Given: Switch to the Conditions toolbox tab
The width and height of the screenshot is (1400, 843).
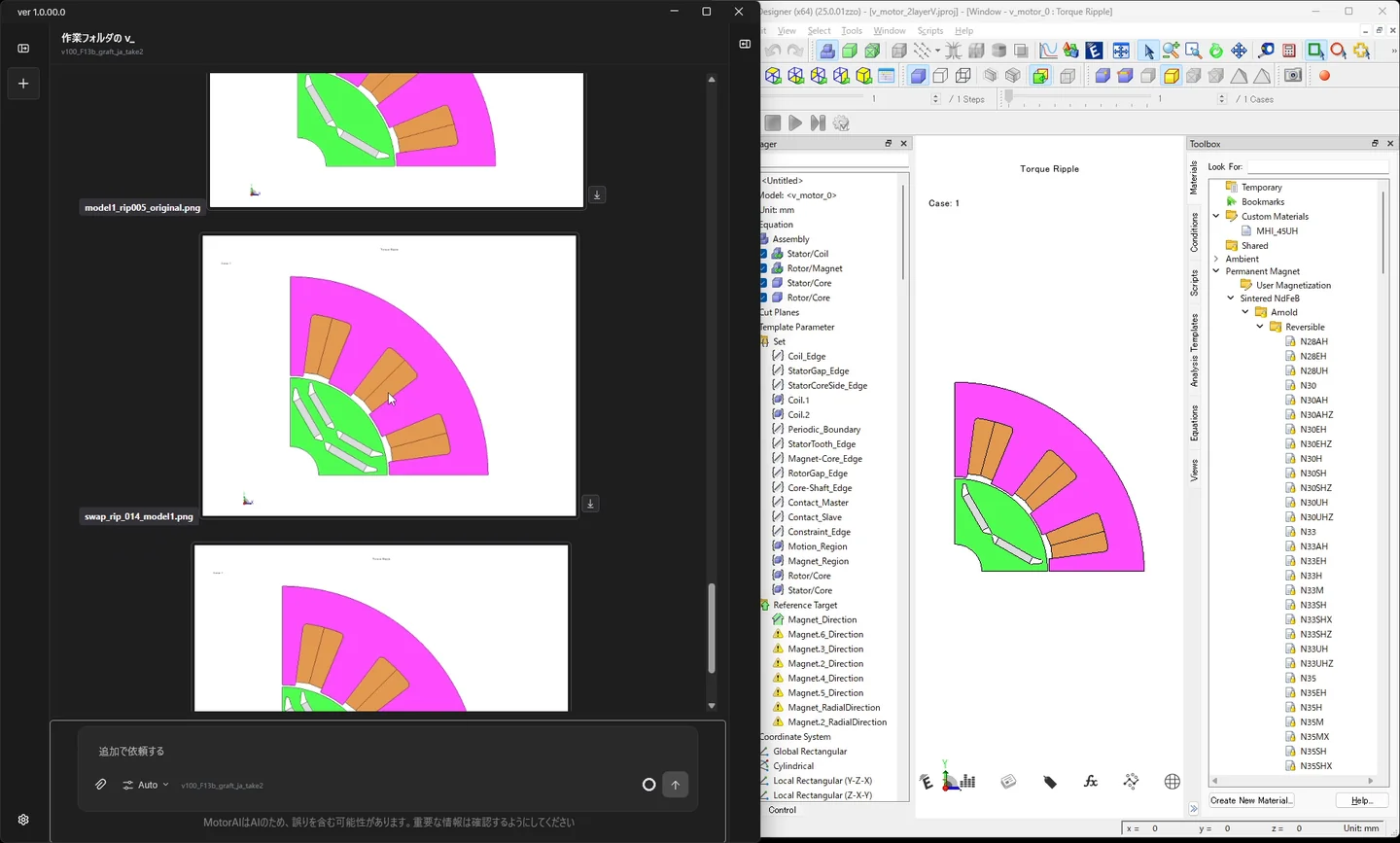Looking at the screenshot, I should [1194, 232].
